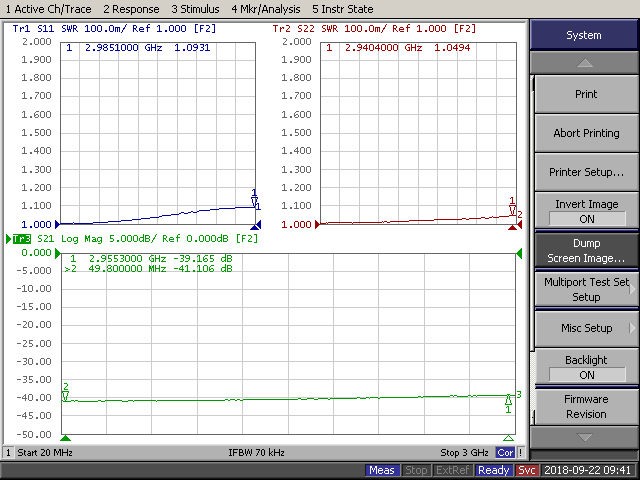640x480 pixels.
Task: Click the Tr3 green reference triangle at 0.000
Action: pyautogui.click(x=58, y=253)
